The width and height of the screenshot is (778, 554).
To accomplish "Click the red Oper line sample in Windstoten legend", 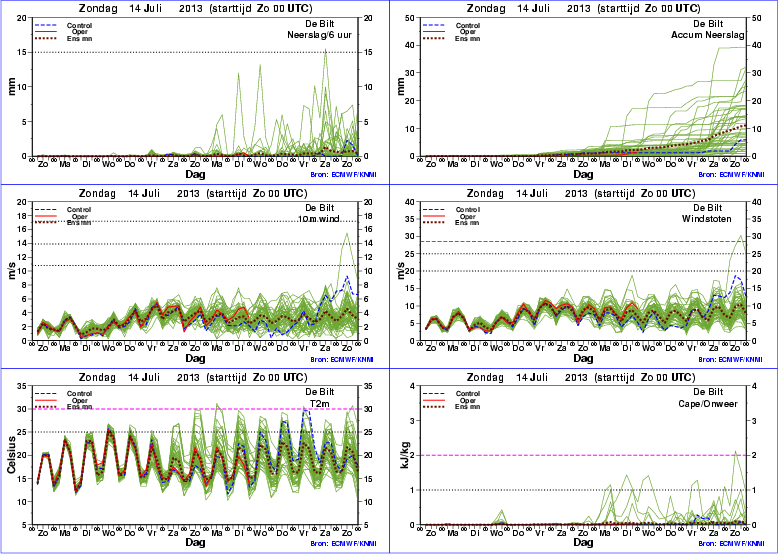I will 434,216.
